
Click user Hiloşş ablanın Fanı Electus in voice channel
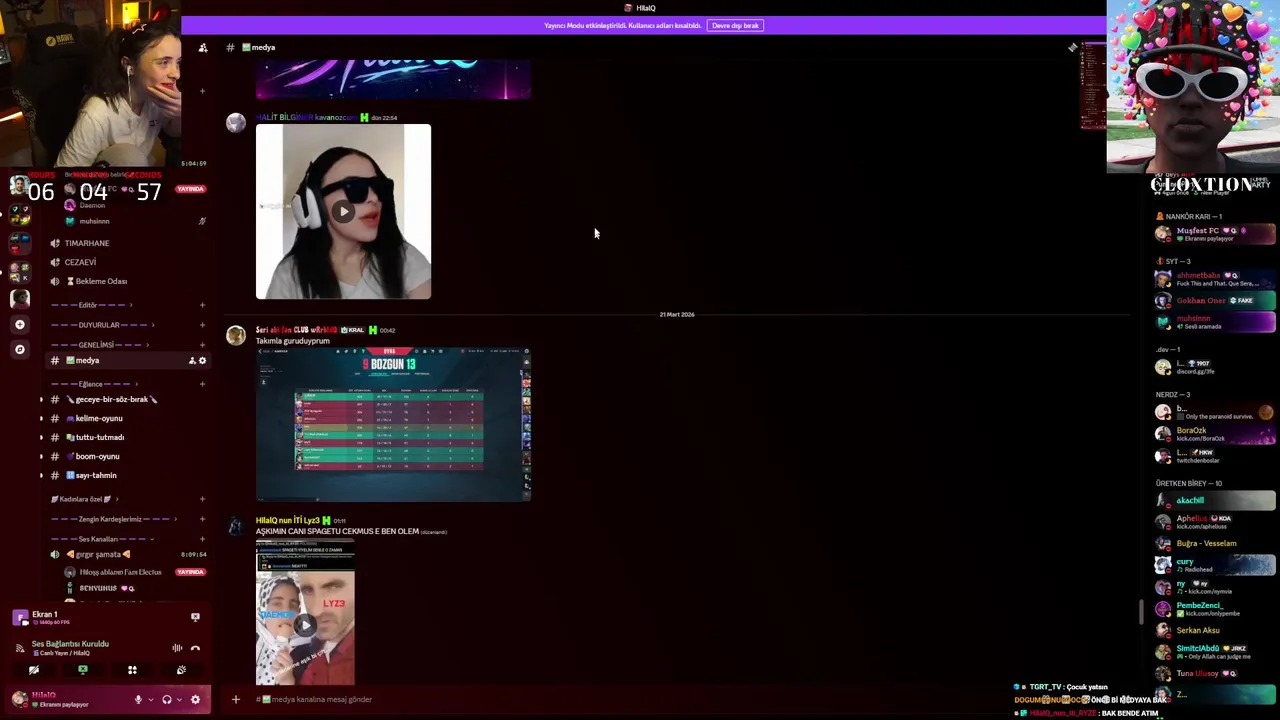pos(120,572)
